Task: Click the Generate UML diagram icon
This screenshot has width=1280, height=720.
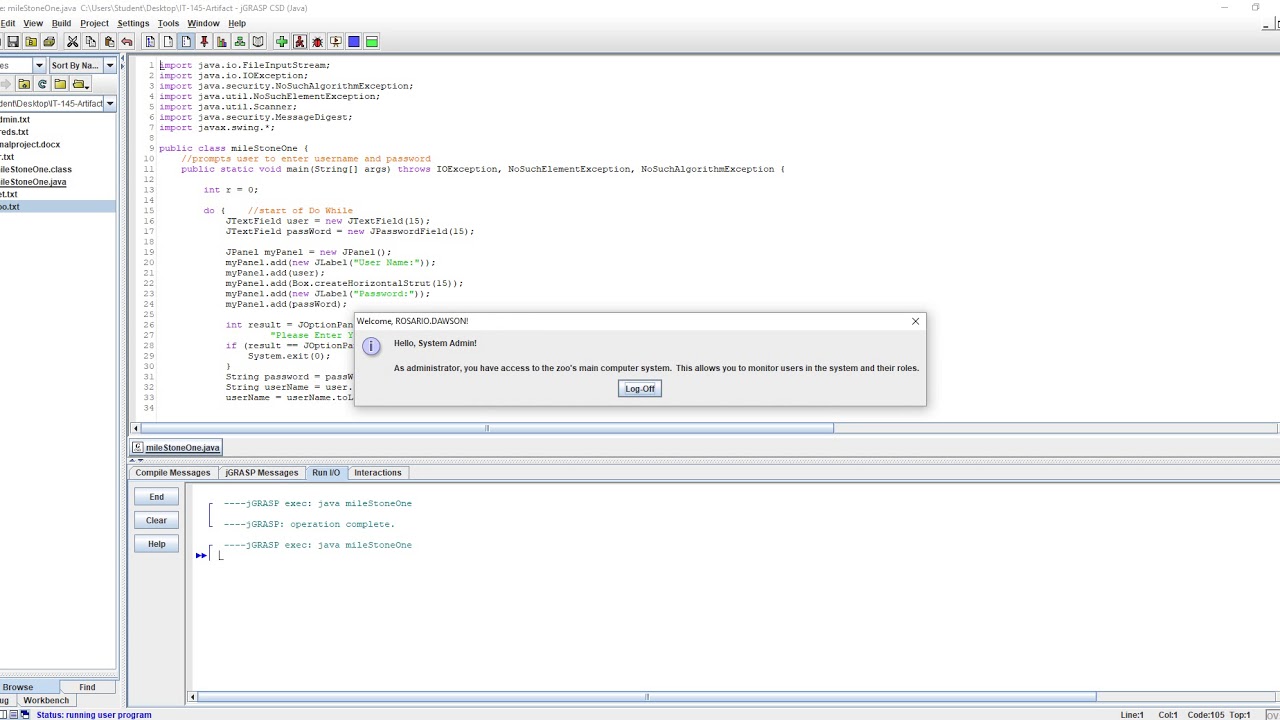Action: point(240,42)
